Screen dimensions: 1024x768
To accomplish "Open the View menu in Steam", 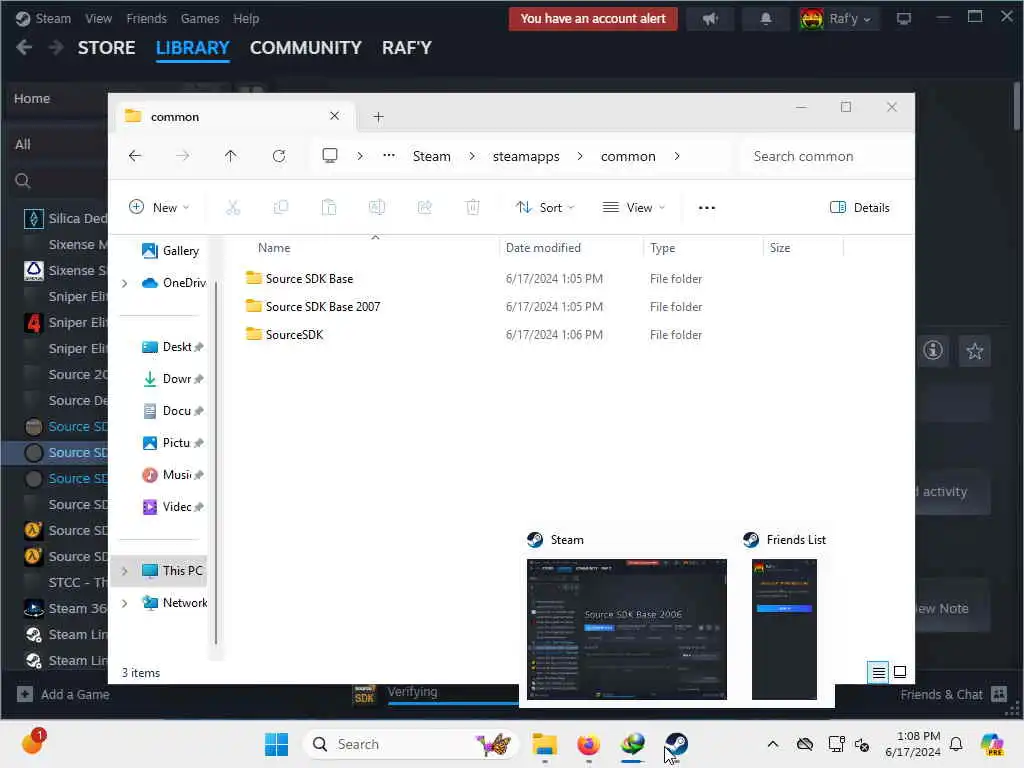I will click(98, 19).
